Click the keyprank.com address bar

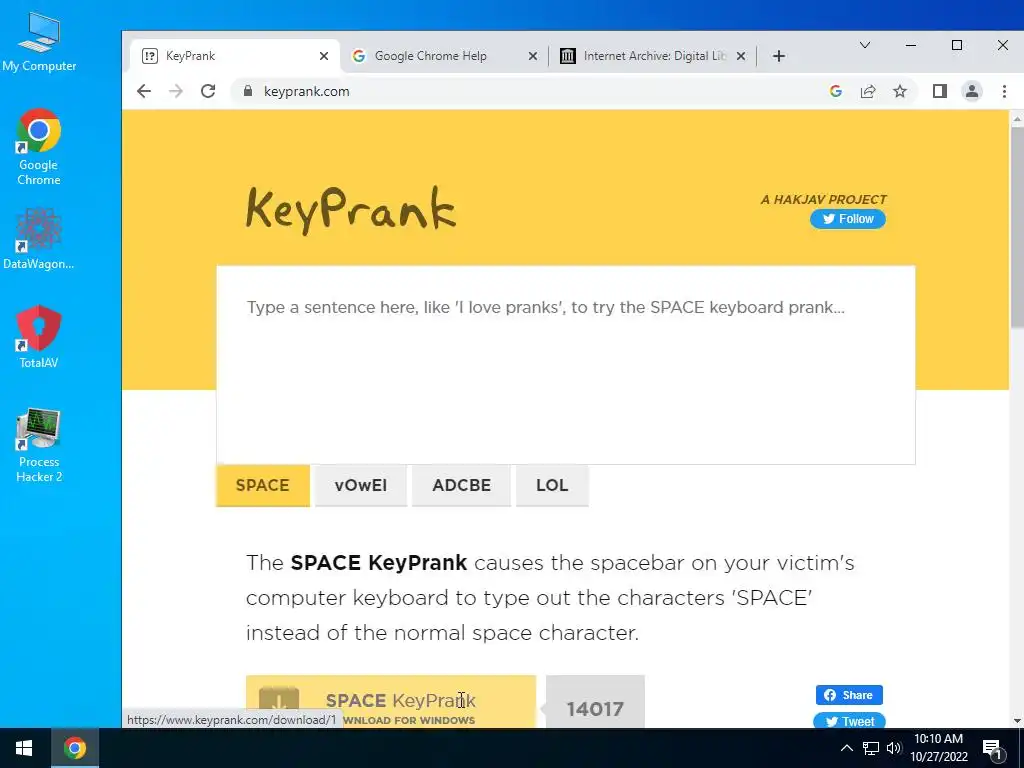(x=529, y=91)
